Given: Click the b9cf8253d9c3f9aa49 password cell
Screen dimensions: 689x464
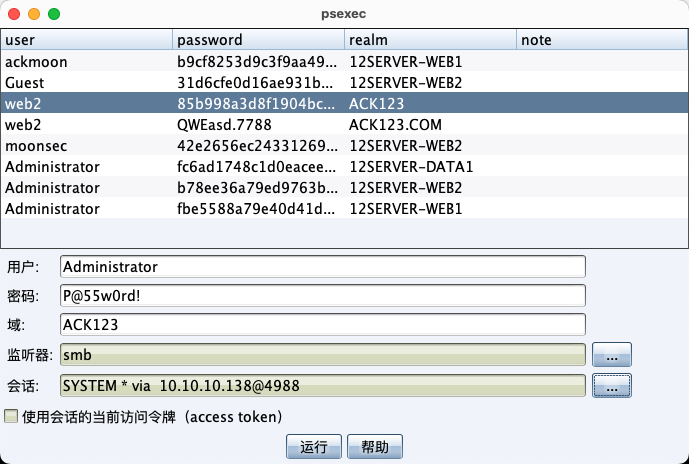Looking at the screenshot, I should tap(257, 62).
